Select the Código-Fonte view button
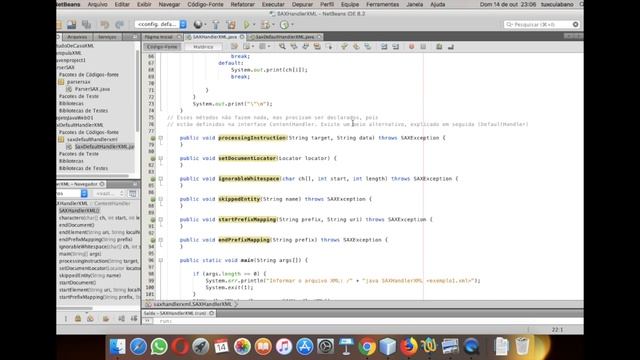This screenshot has width=640, height=360. coord(162,47)
